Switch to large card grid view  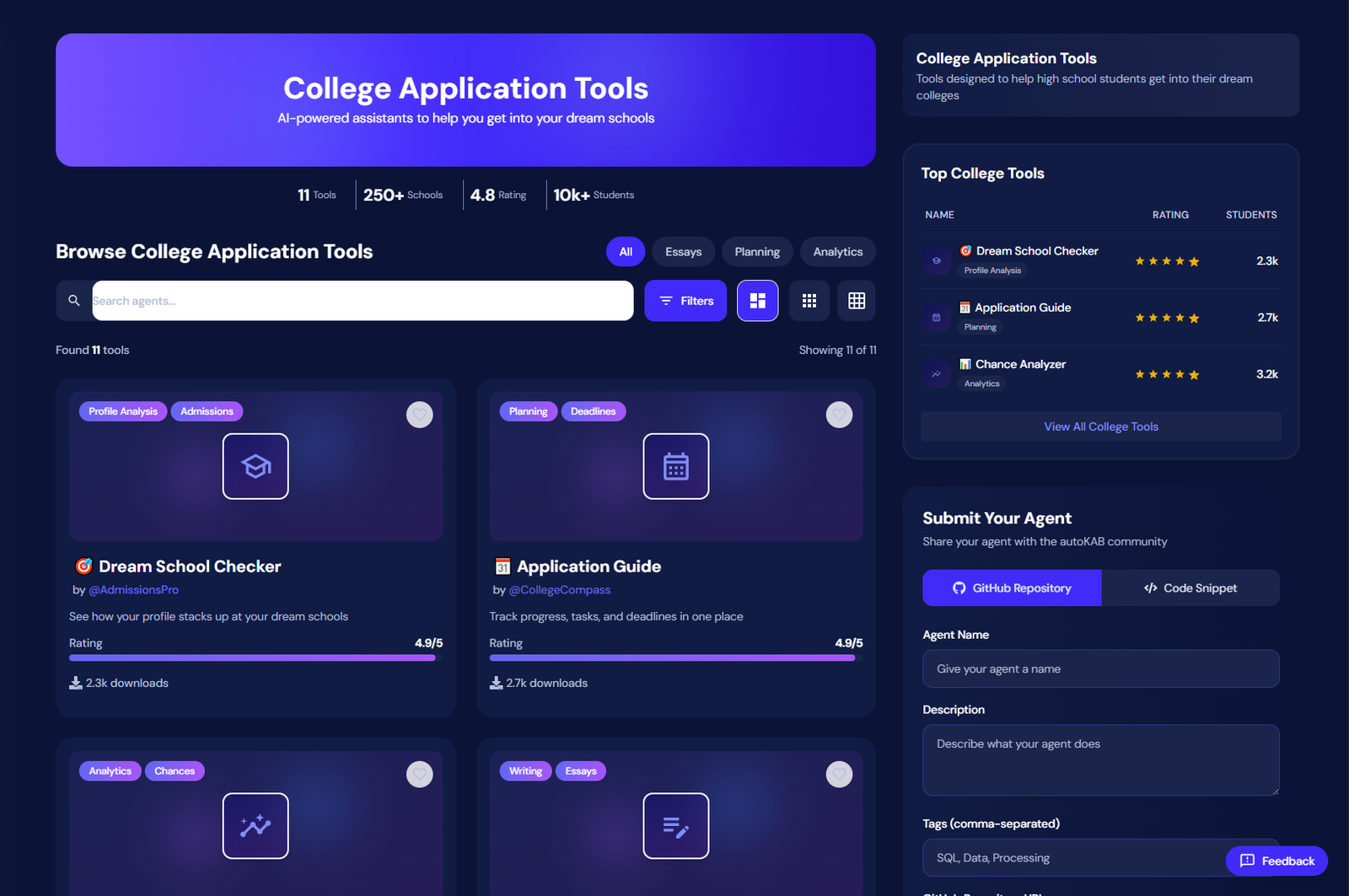click(x=757, y=301)
